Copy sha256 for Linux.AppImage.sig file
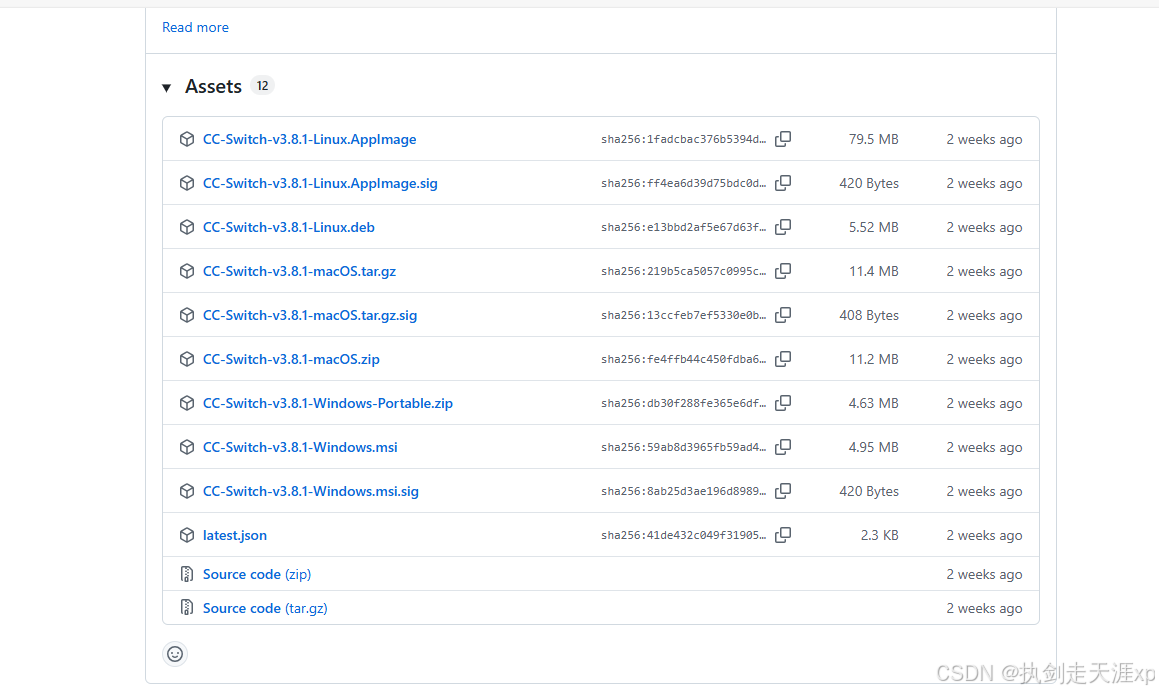1159x693 pixels. [783, 183]
